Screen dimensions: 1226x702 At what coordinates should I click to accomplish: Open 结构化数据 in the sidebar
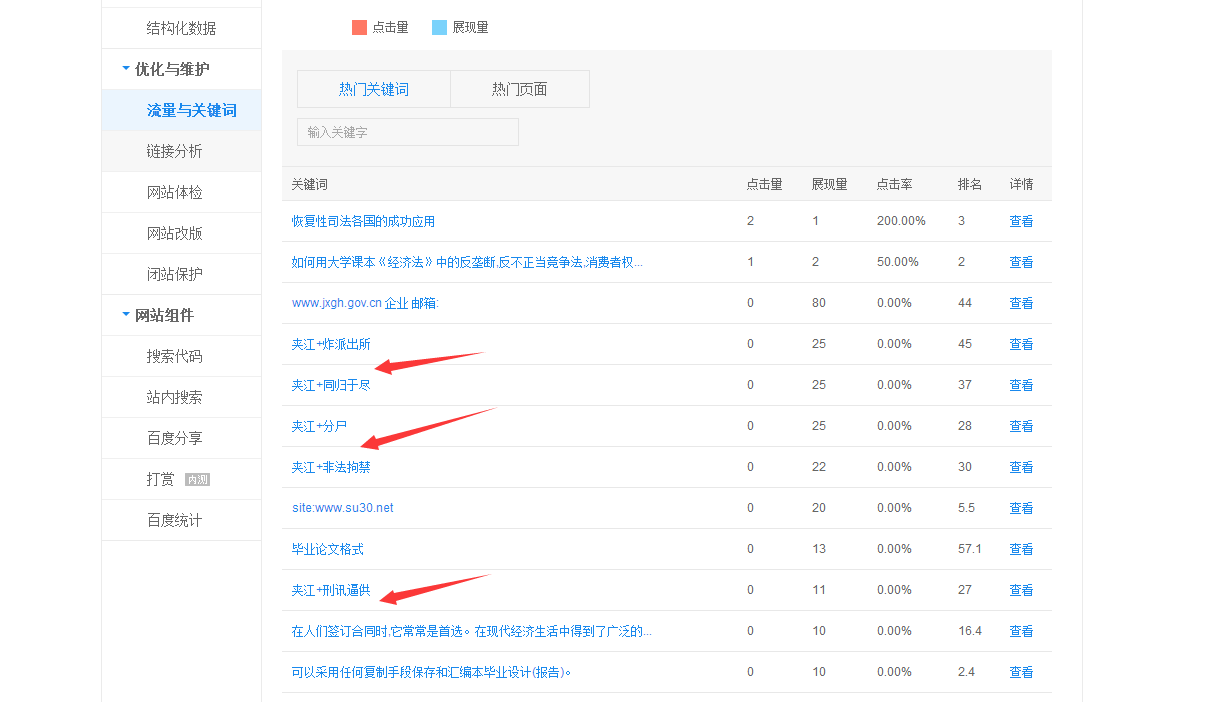[x=181, y=28]
